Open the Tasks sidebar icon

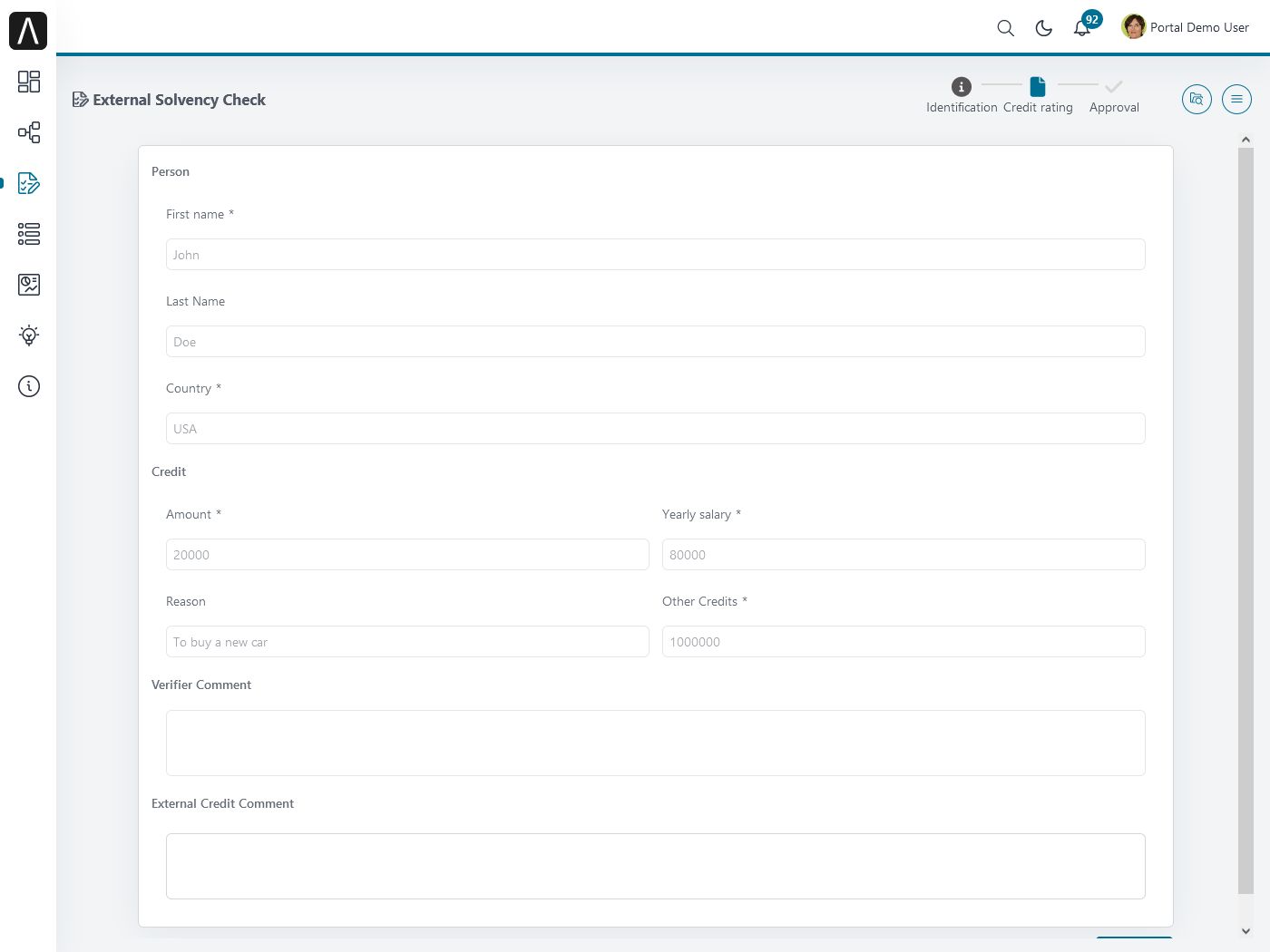pos(29,183)
